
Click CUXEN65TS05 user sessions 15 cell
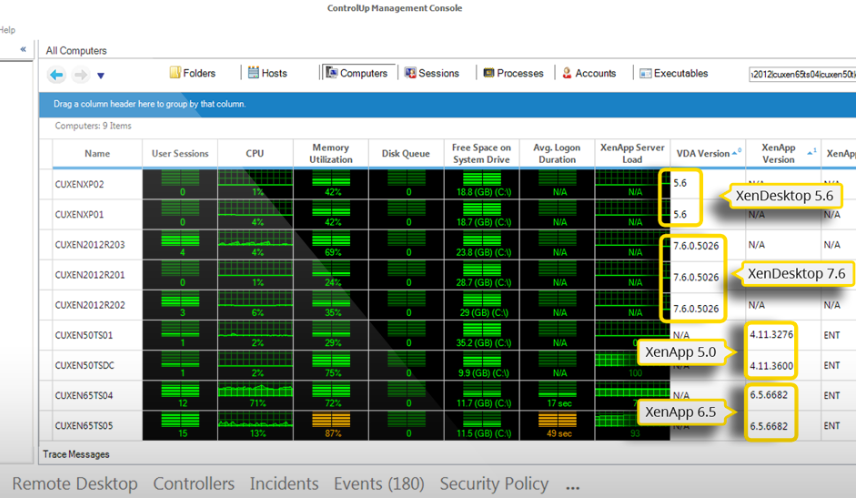point(180,426)
